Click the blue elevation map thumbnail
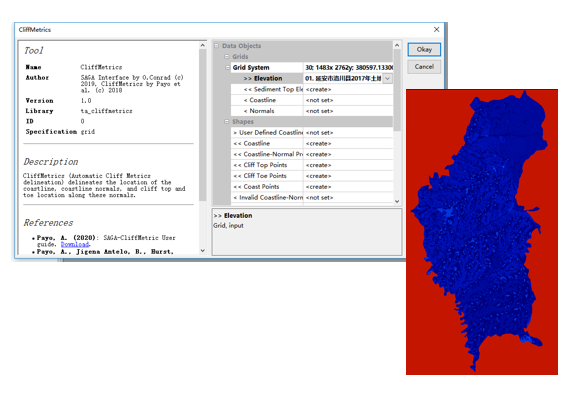 482,232
